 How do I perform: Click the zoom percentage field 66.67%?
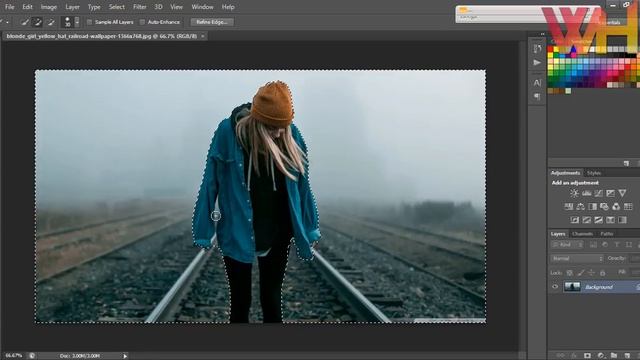(13, 356)
